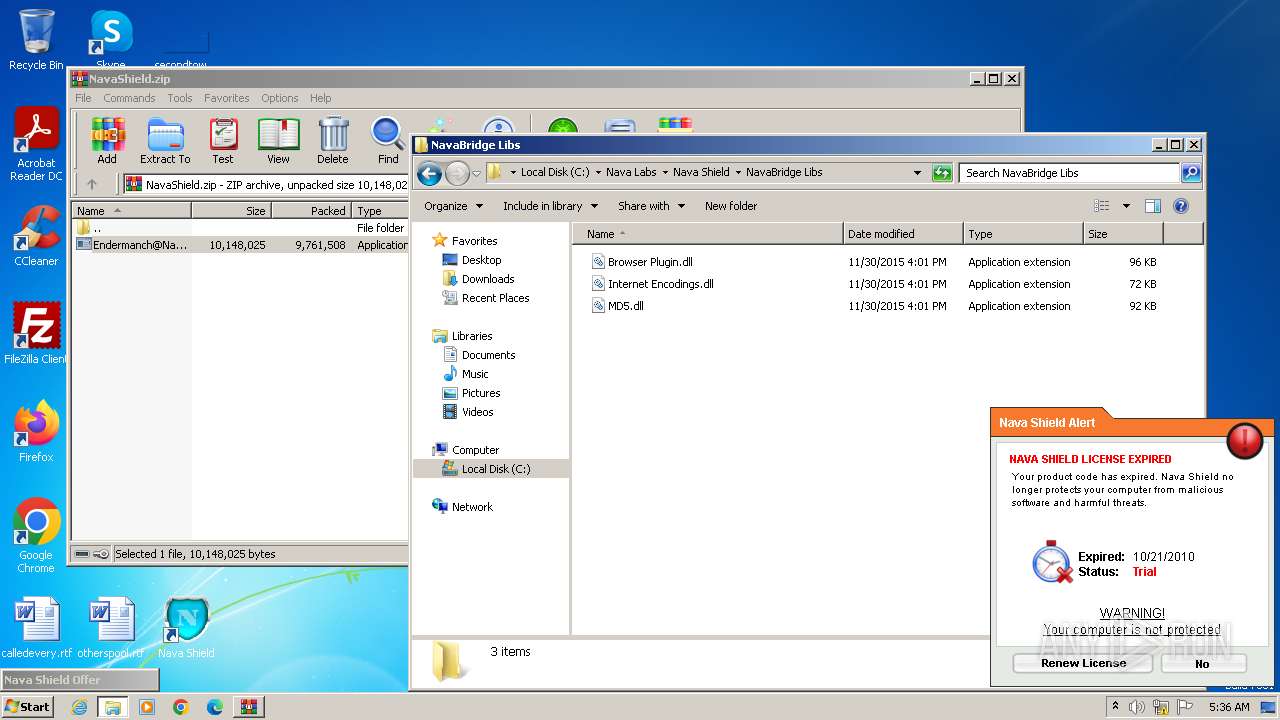This screenshot has height=720, width=1280.
Task: Open the Skype desktop shortcut
Action: point(110,40)
